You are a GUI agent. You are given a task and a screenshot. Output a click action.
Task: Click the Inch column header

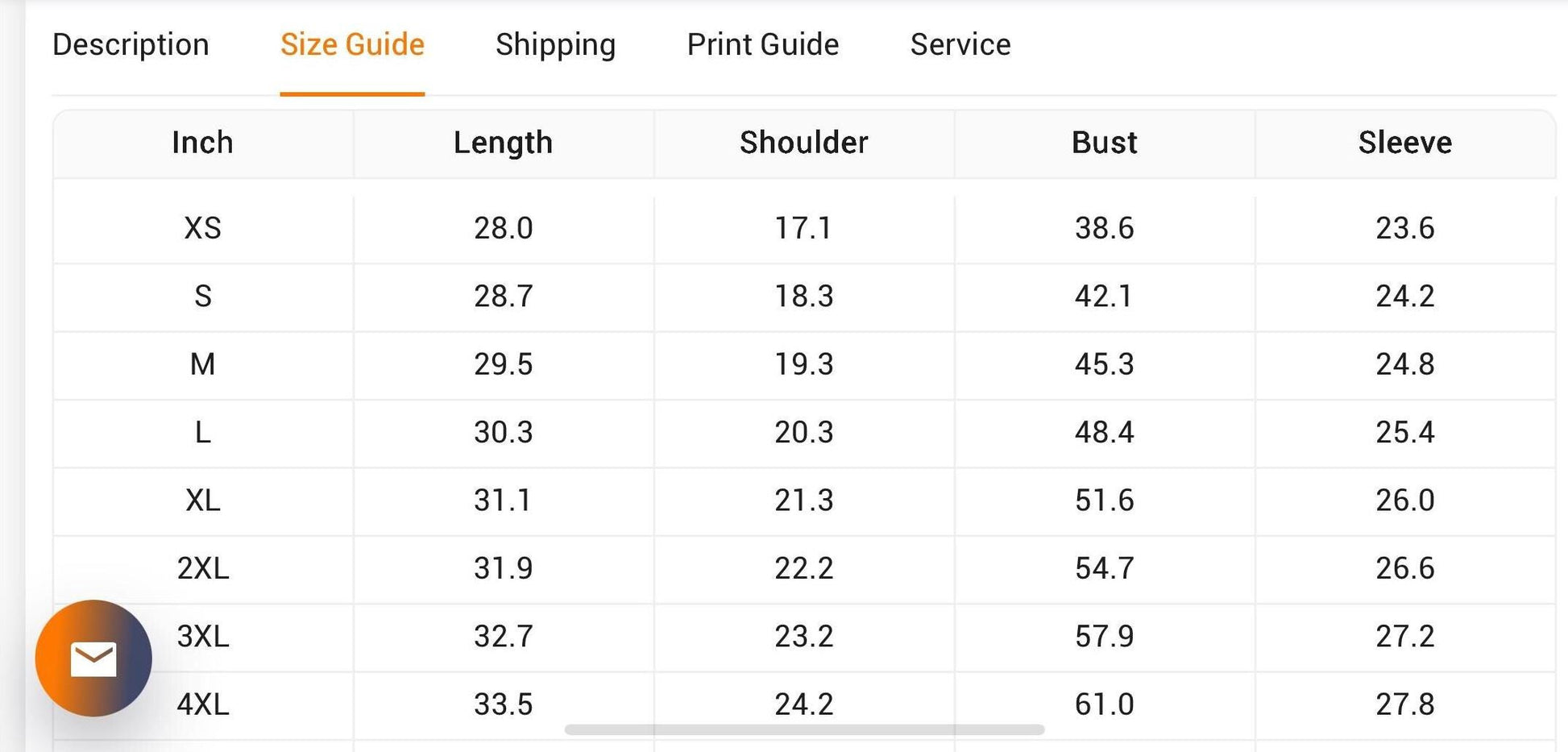[x=202, y=143]
